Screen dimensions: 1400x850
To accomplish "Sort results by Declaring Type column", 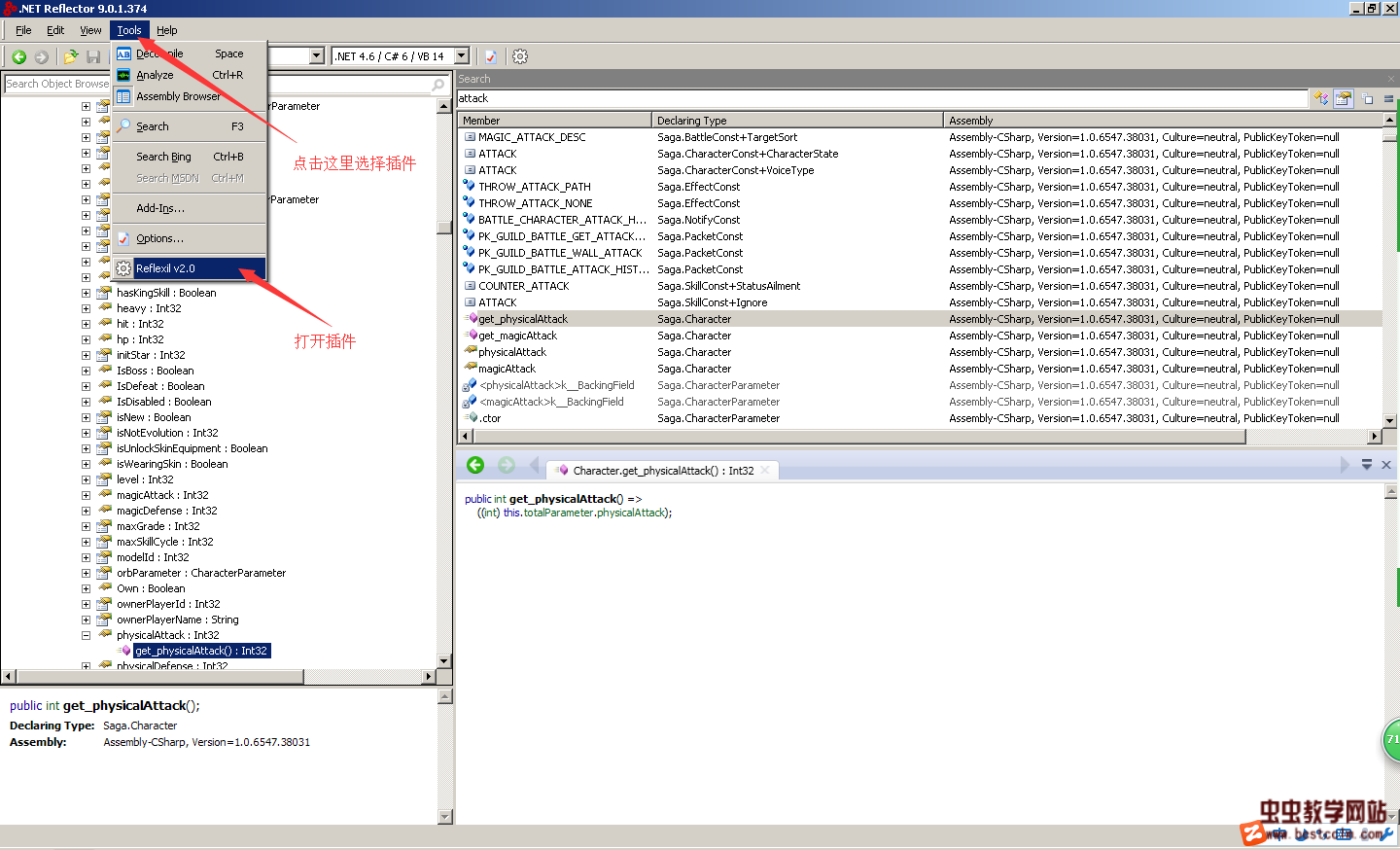I will click(x=797, y=121).
